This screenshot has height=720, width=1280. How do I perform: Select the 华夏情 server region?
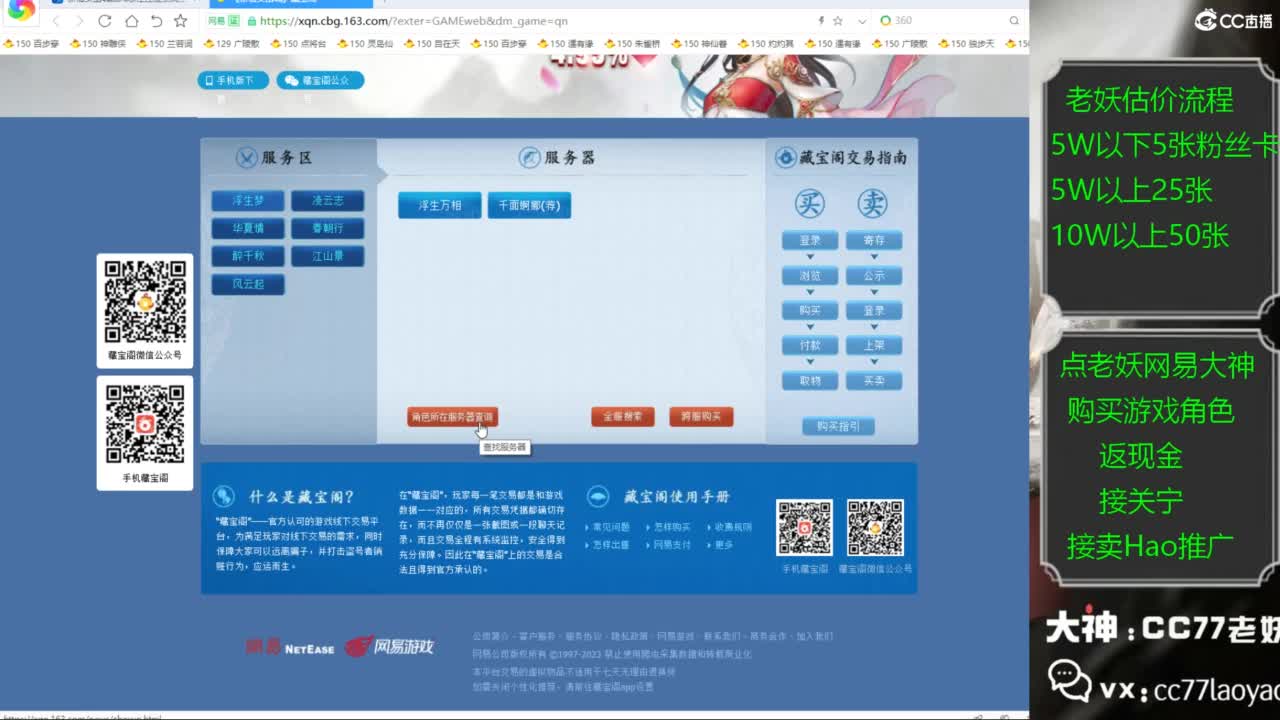[x=248, y=228]
